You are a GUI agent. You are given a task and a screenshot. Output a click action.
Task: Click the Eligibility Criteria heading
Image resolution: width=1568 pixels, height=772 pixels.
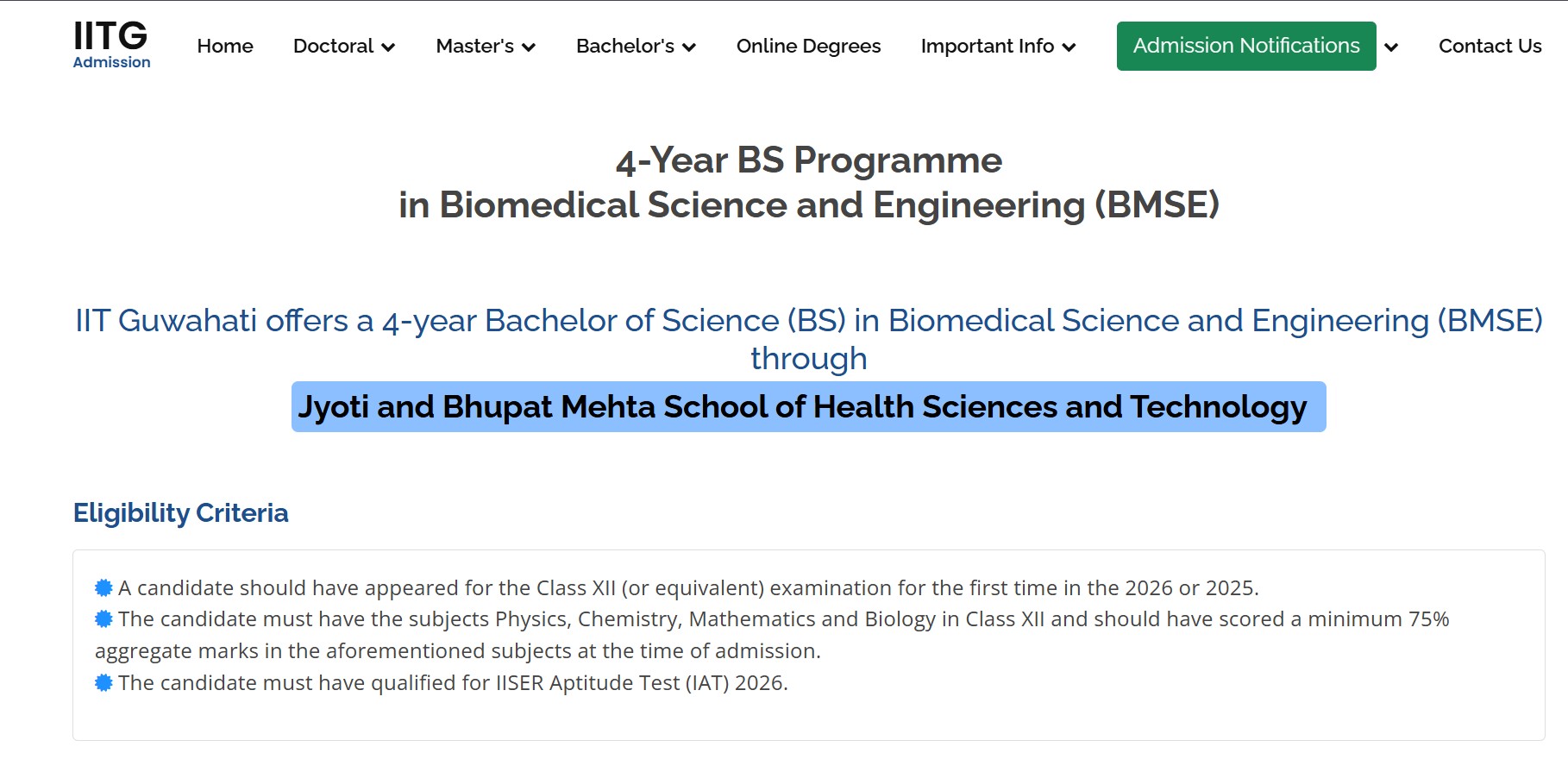(x=180, y=513)
